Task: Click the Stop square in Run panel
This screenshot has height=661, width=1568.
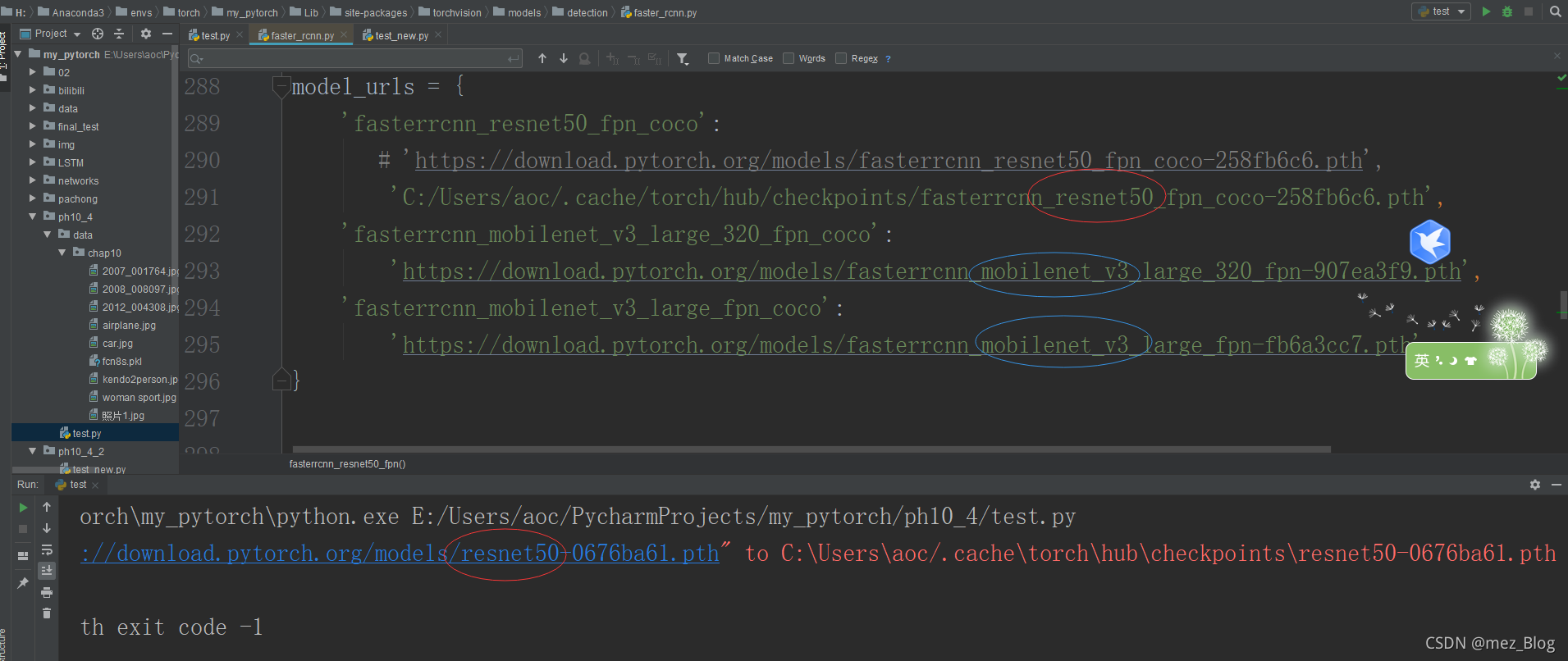Action: click(23, 529)
